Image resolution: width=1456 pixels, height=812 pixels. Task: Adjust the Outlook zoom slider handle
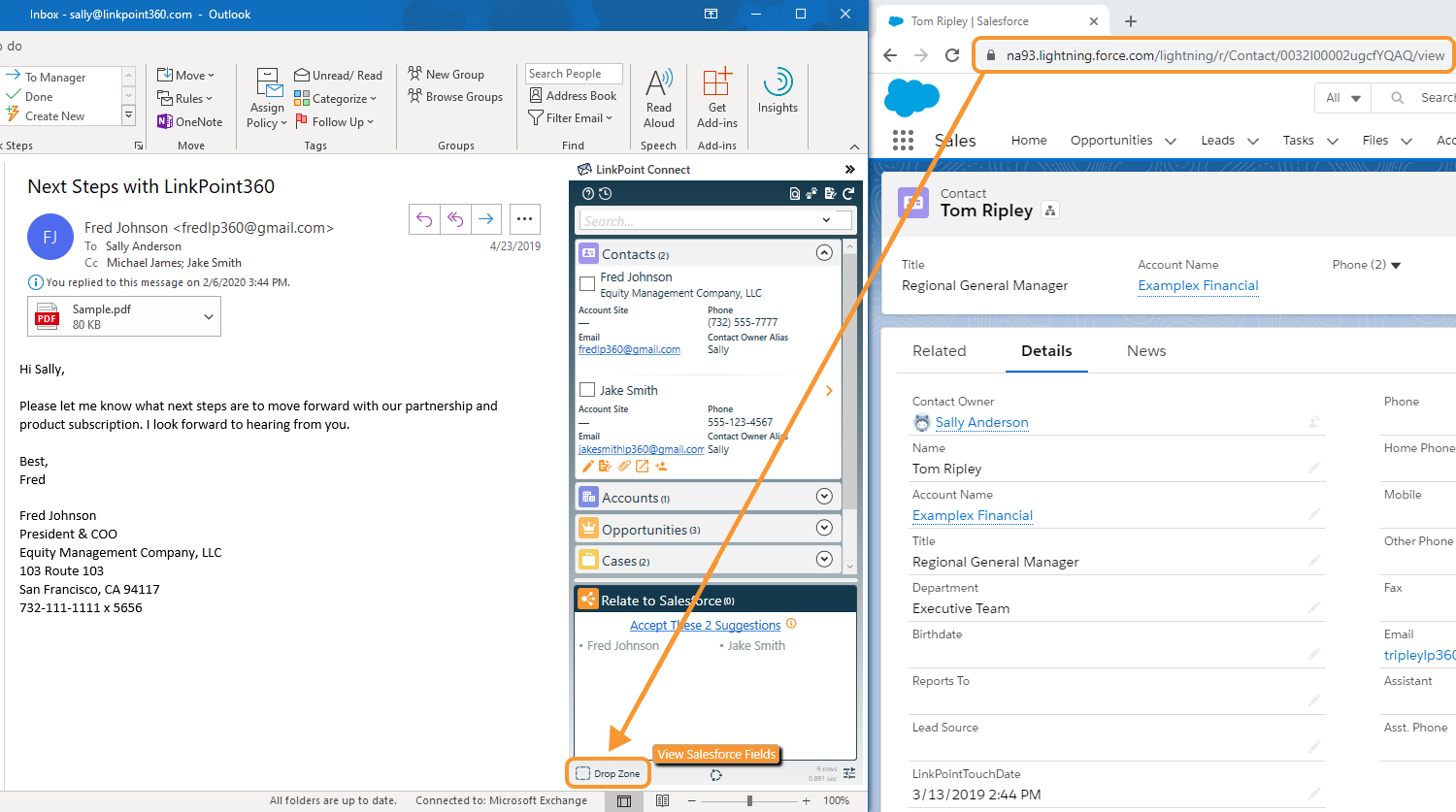coord(749,800)
